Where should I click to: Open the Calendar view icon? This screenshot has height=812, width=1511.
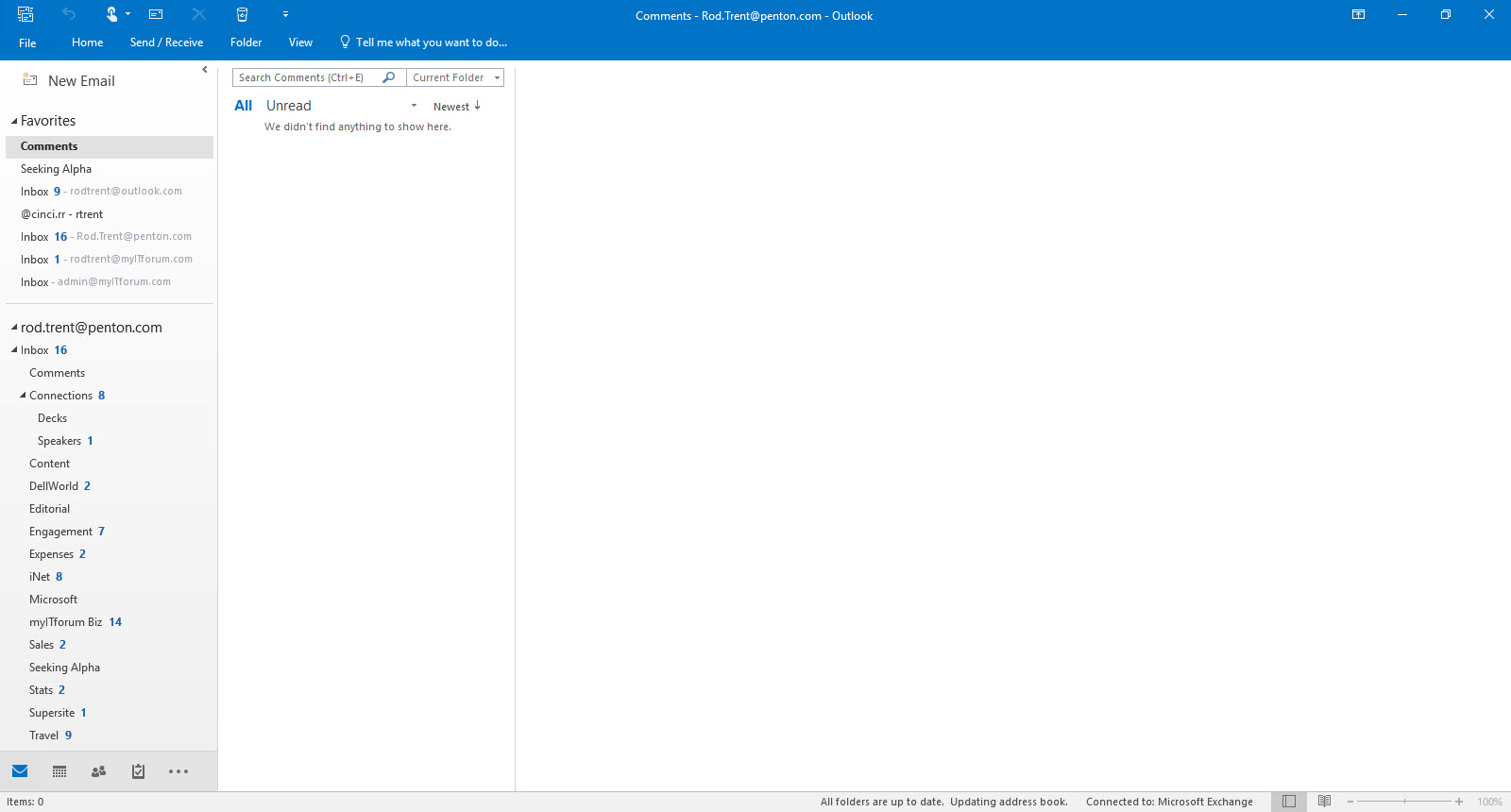[59, 771]
